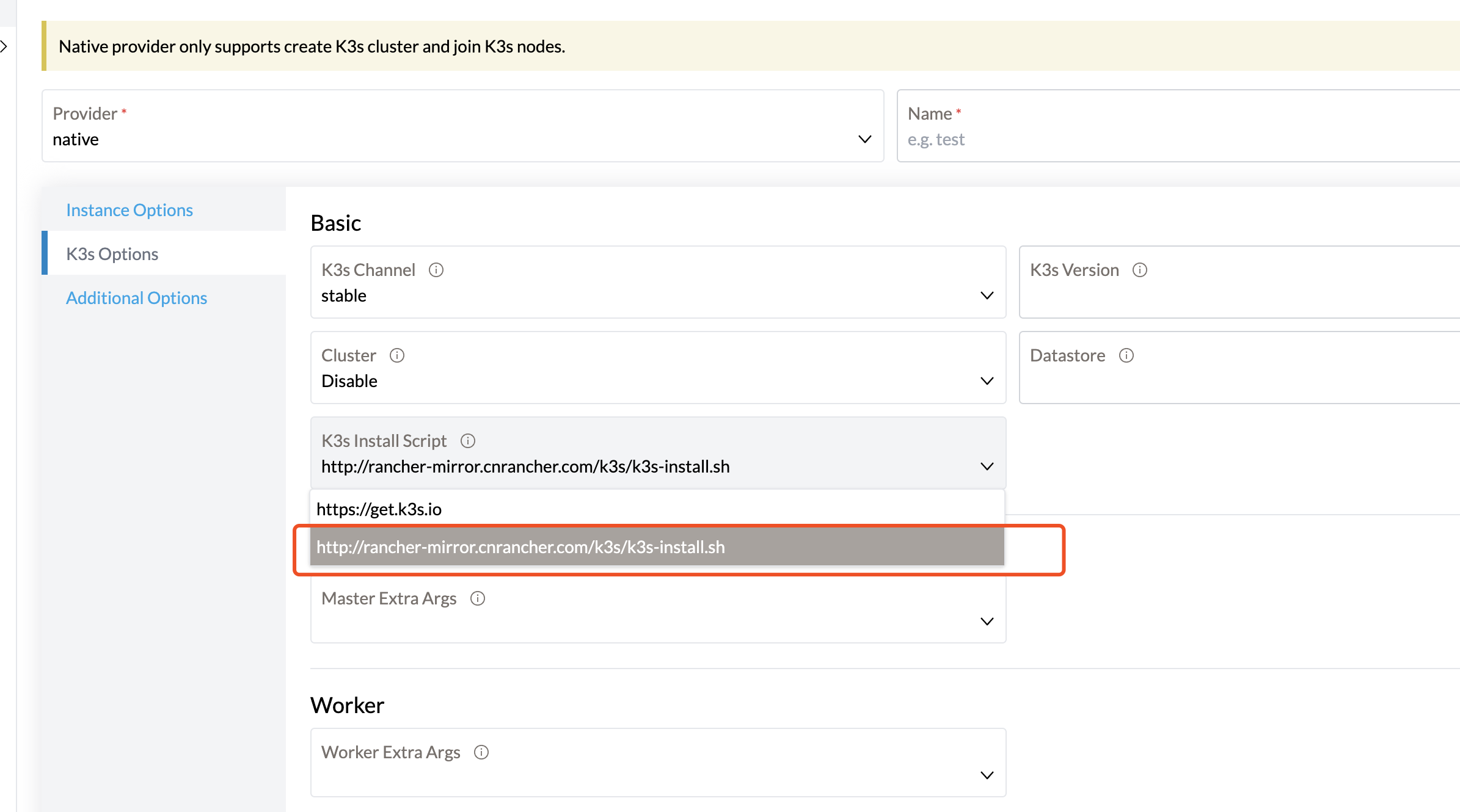Expand the K3s Channel dropdown
1460x812 pixels.
coord(987,295)
